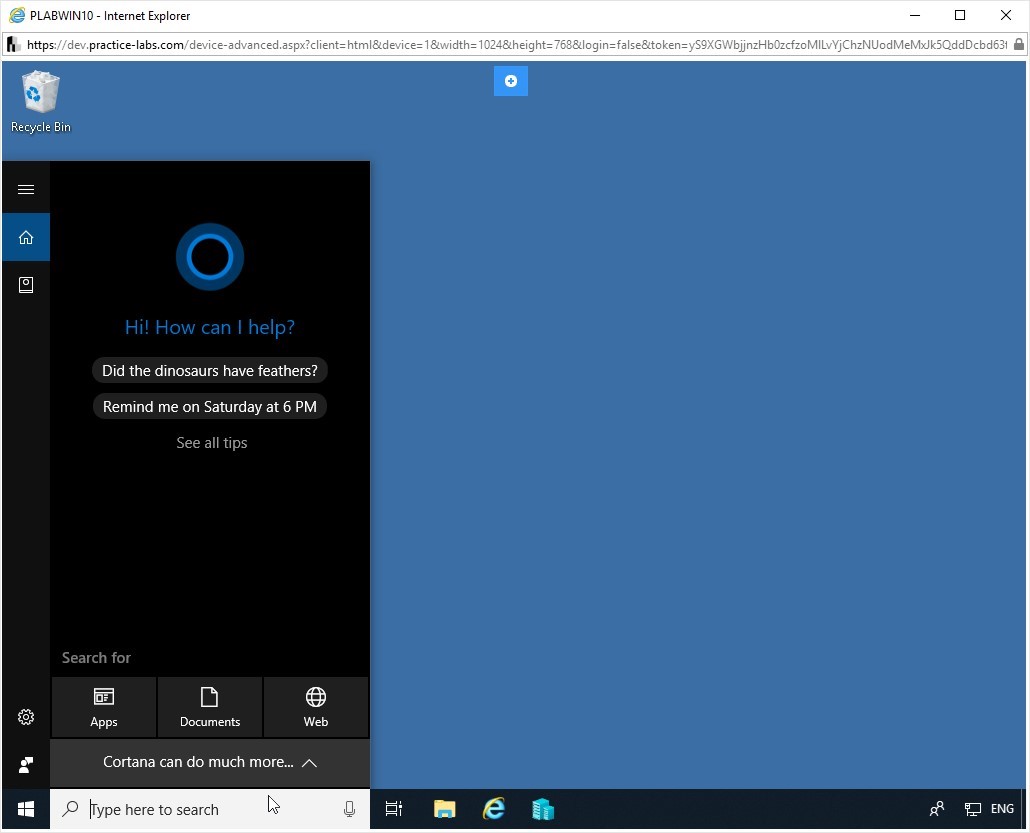Image resolution: width=1030 pixels, height=833 pixels.
Task: Click the Cortana circle logo
Action: (210, 257)
